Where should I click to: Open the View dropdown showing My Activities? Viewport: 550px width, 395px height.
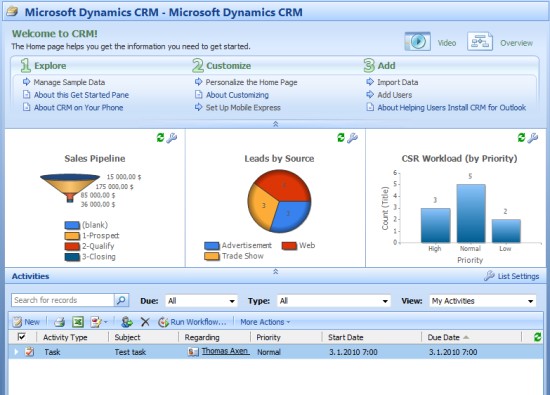(x=483, y=301)
